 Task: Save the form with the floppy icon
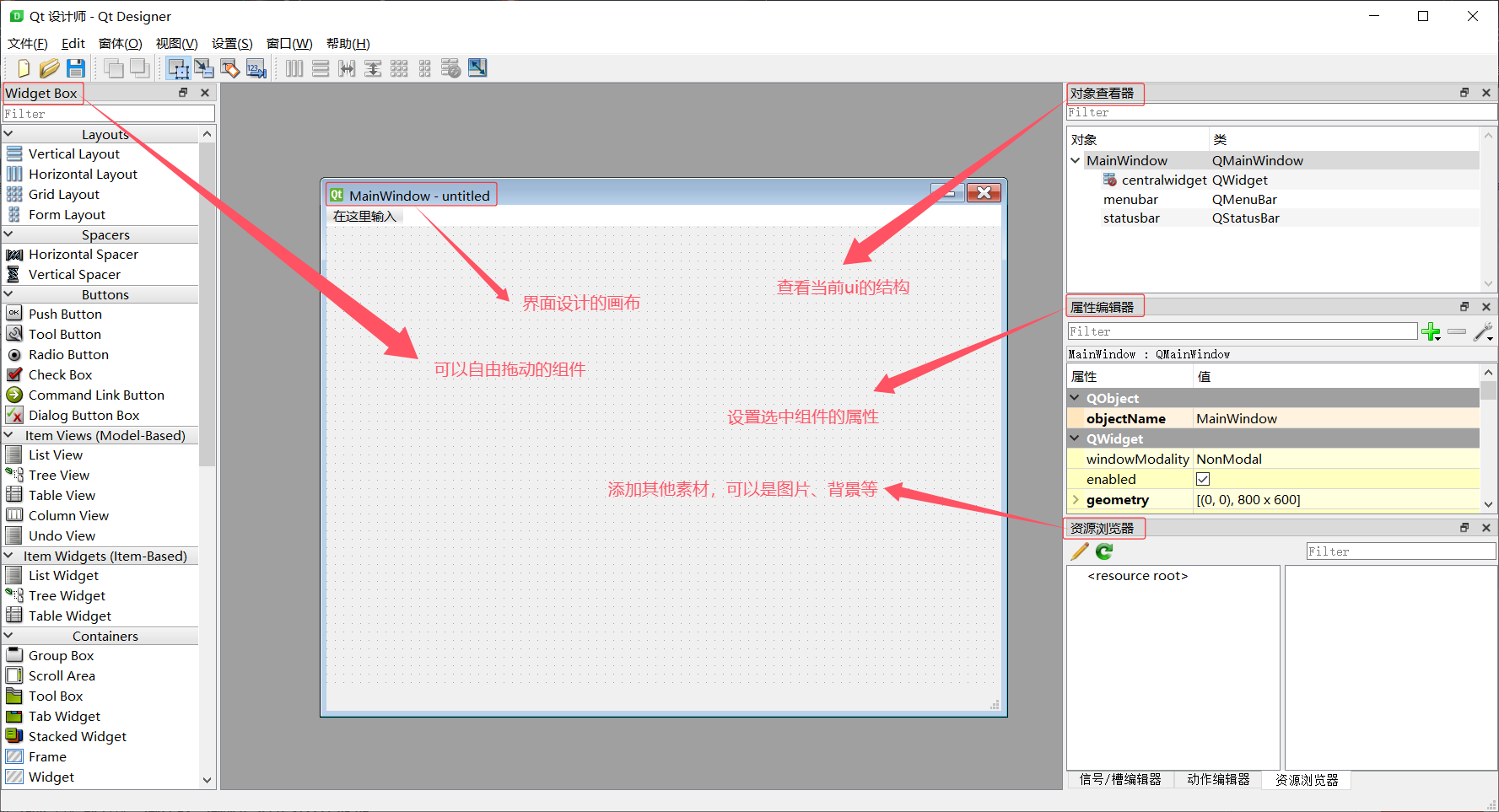pyautogui.click(x=76, y=68)
